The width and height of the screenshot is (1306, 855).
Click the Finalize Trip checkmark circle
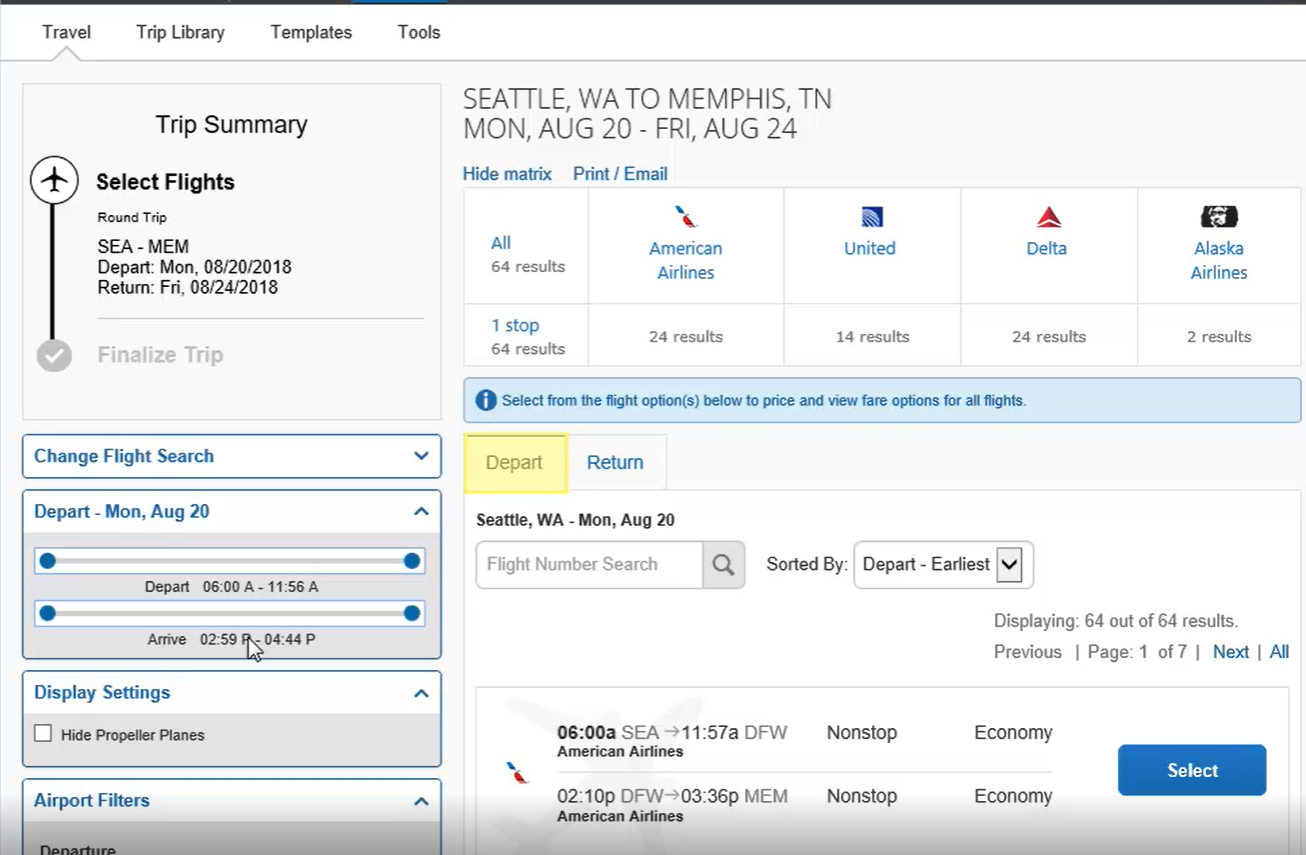pos(54,354)
